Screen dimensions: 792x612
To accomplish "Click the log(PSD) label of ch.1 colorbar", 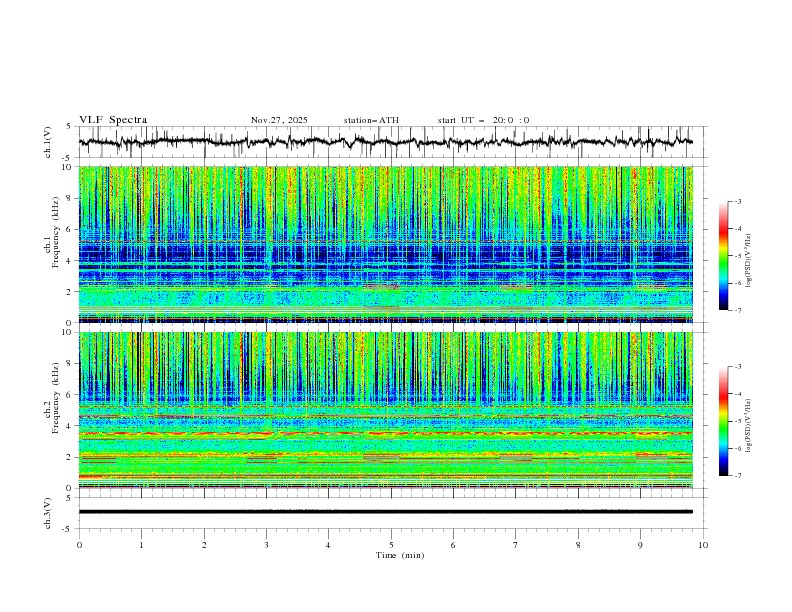I will pyautogui.click(x=749, y=261).
